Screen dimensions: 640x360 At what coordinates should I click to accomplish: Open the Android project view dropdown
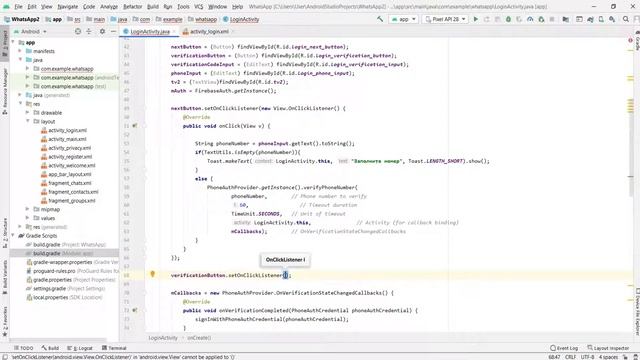pos(30,31)
